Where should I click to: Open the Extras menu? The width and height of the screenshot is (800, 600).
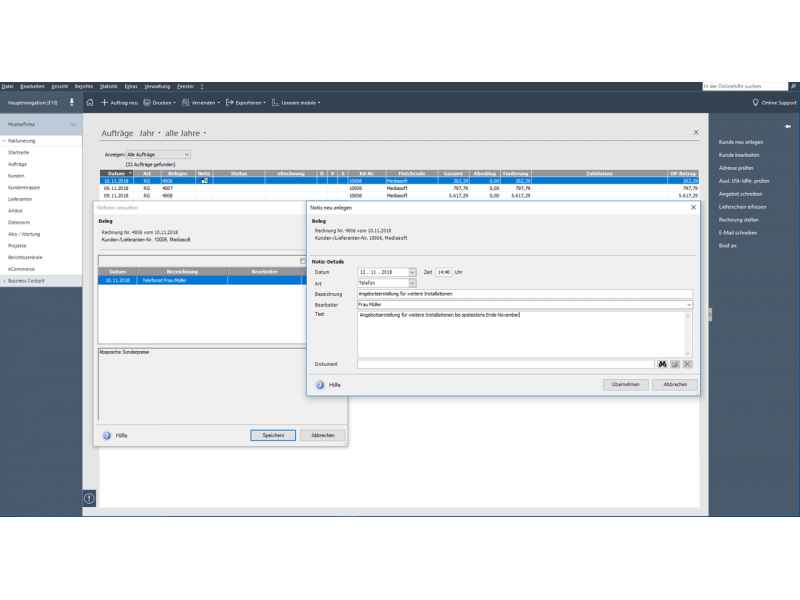click(x=131, y=87)
